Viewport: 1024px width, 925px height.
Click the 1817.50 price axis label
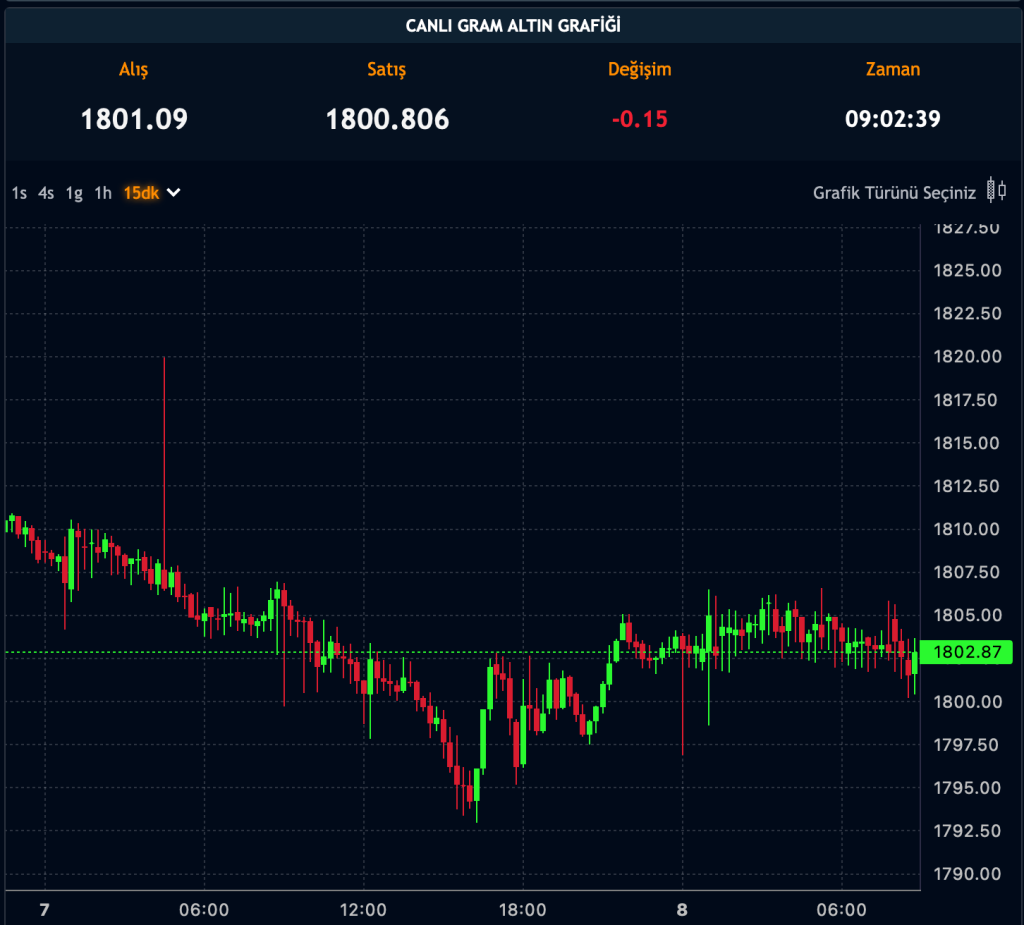965,400
